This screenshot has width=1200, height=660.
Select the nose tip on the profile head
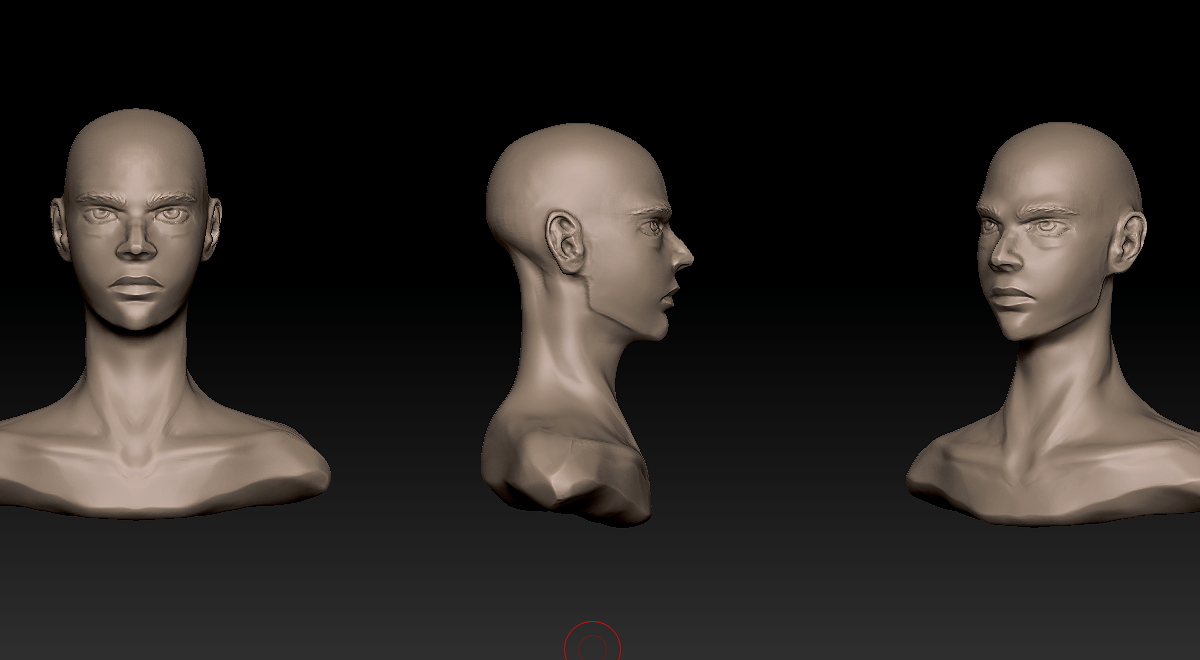[x=685, y=259]
